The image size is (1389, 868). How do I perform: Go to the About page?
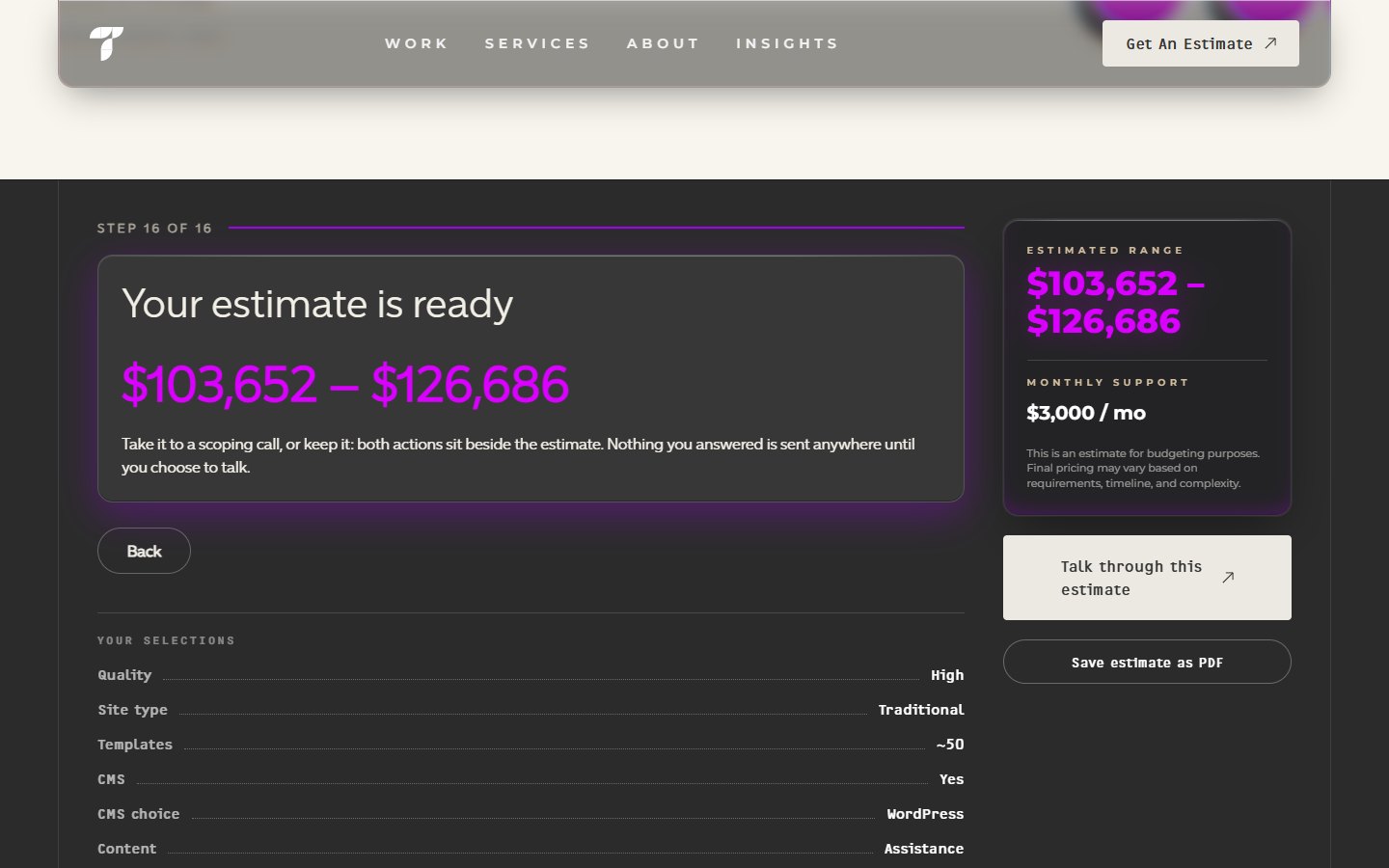[663, 43]
